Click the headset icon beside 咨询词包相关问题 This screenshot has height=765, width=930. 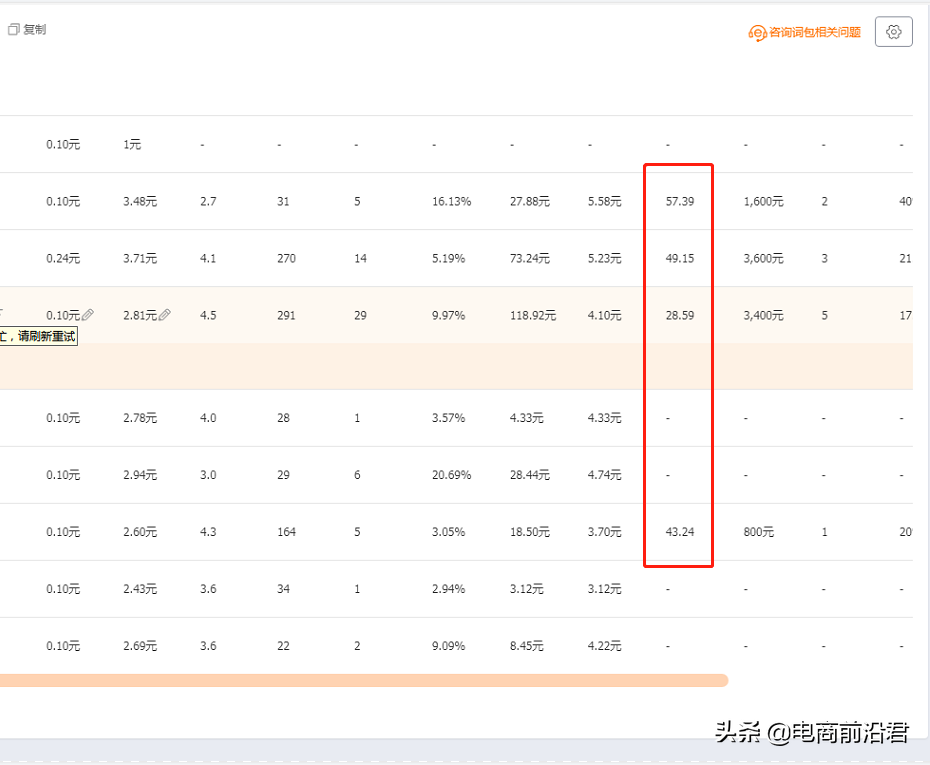pyautogui.click(x=757, y=33)
